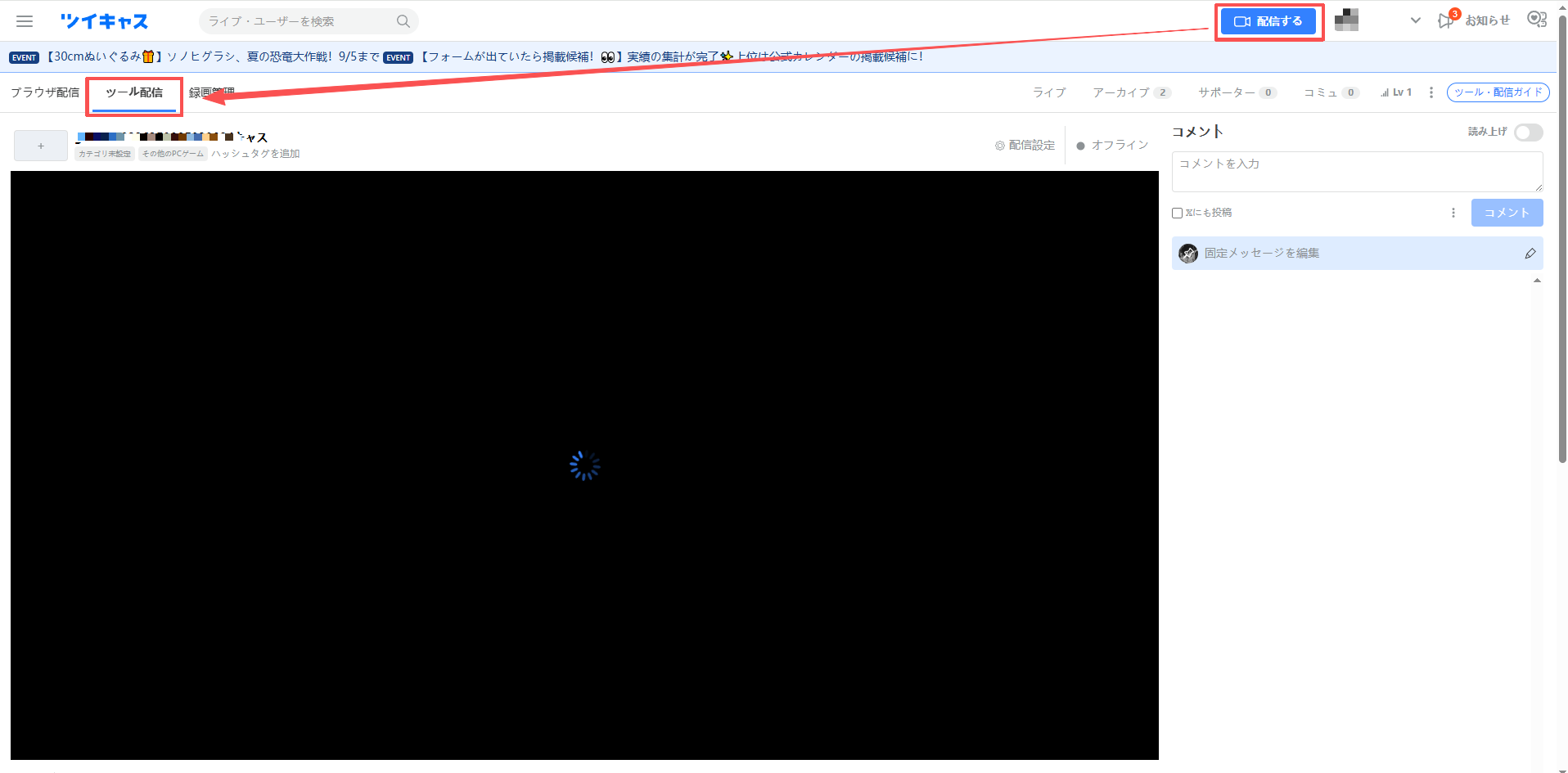Click the コメント submit button
This screenshot has height=773, width=1568.
tap(1507, 213)
